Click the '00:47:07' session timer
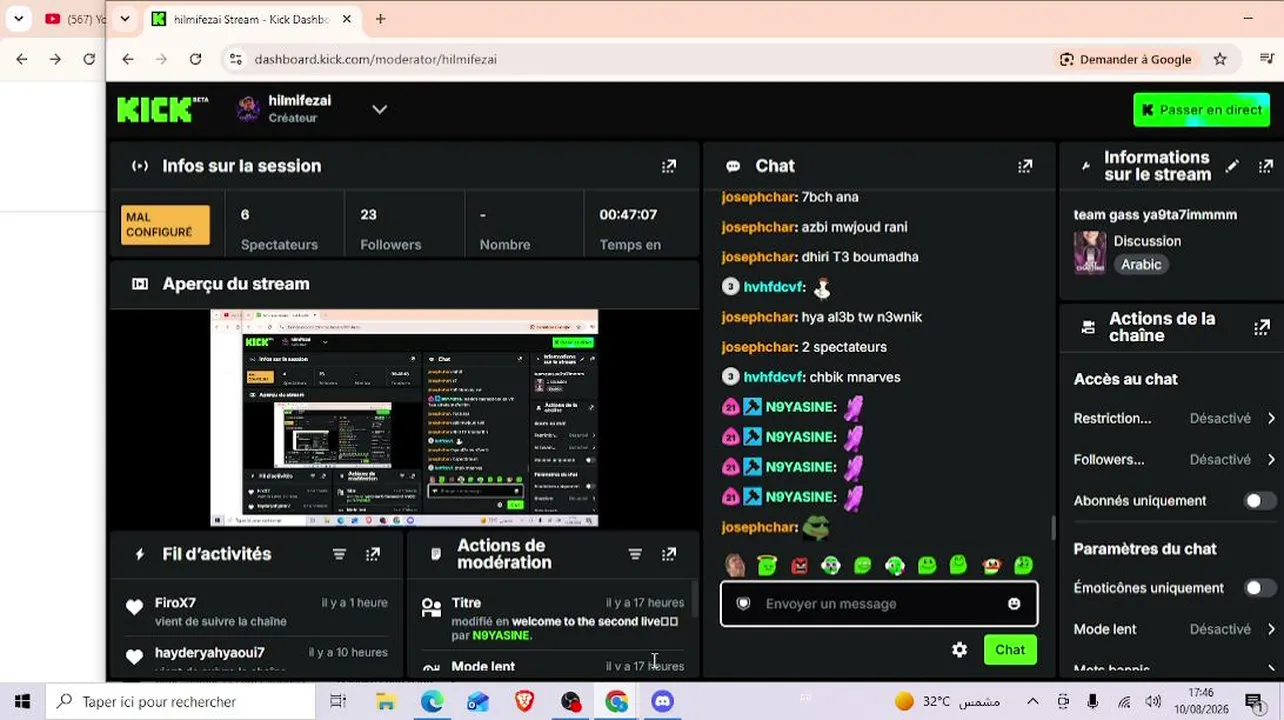Image resolution: width=1284 pixels, height=720 pixels. click(x=628, y=215)
